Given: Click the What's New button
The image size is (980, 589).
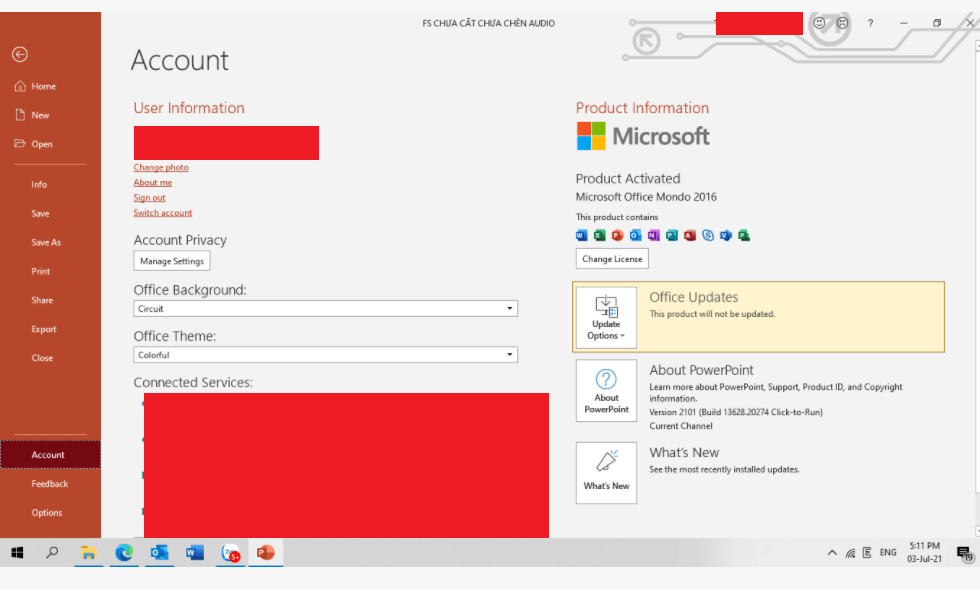Looking at the screenshot, I should coord(606,473).
